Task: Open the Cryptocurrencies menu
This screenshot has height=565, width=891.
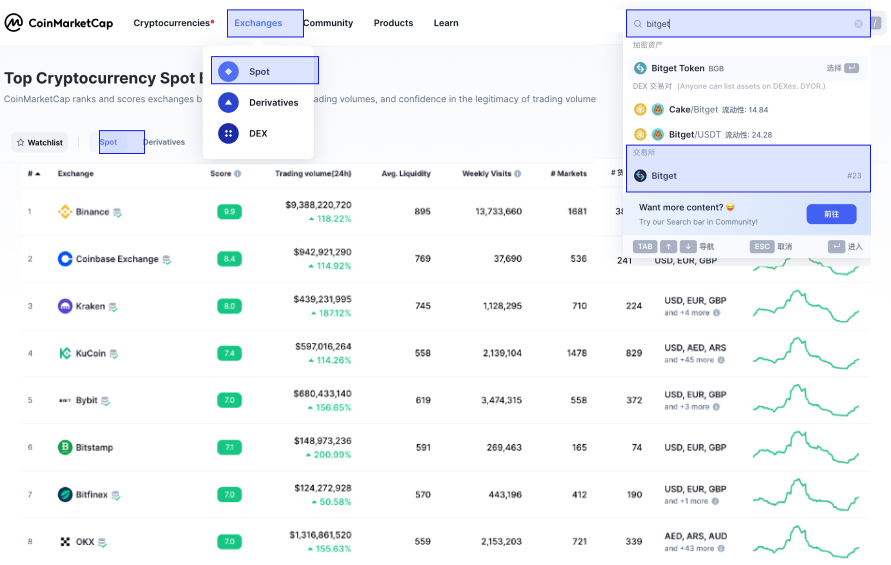Action: coord(173,23)
